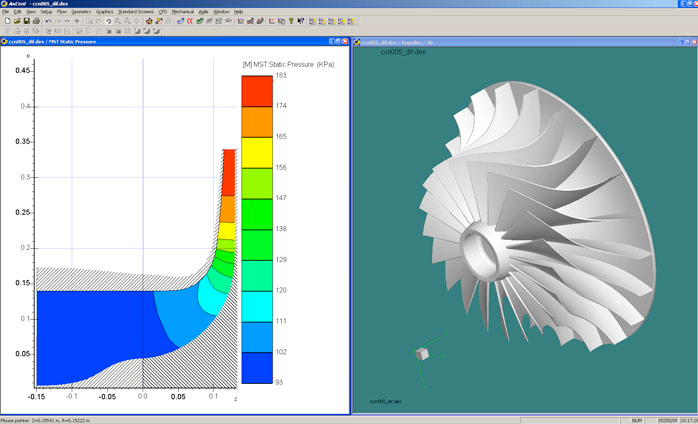This screenshot has width=698, height=424.
Task: Open the Agile menu
Action: click(x=203, y=12)
